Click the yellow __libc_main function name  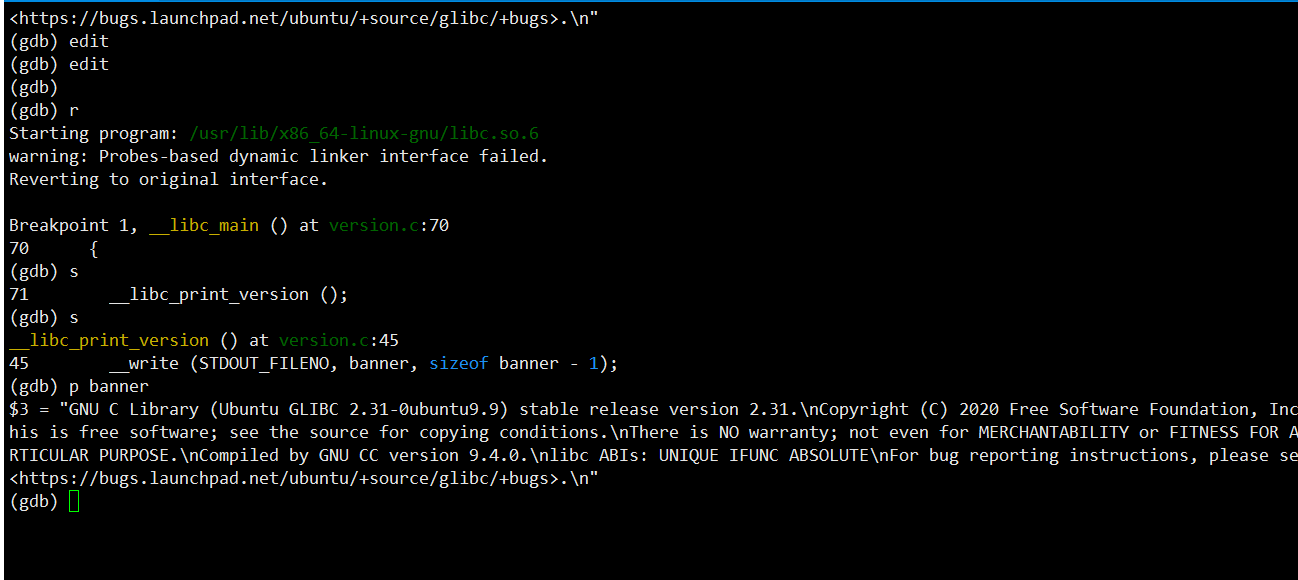tap(204, 225)
